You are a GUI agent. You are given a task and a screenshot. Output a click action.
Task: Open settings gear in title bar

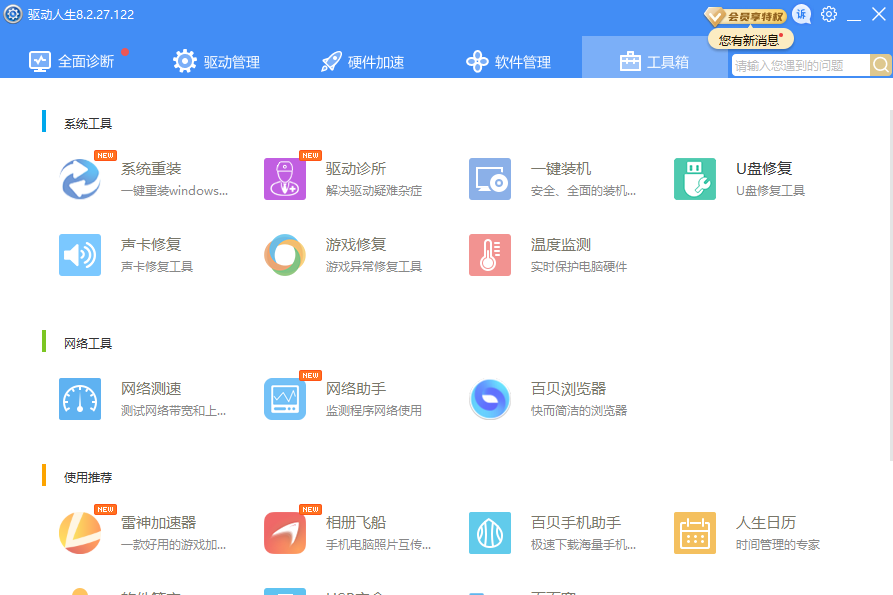tap(829, 14)
